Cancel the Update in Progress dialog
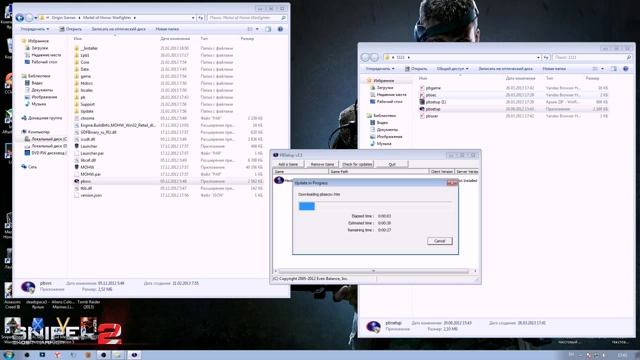Screen dimensions: 640x360 [440, 241]
